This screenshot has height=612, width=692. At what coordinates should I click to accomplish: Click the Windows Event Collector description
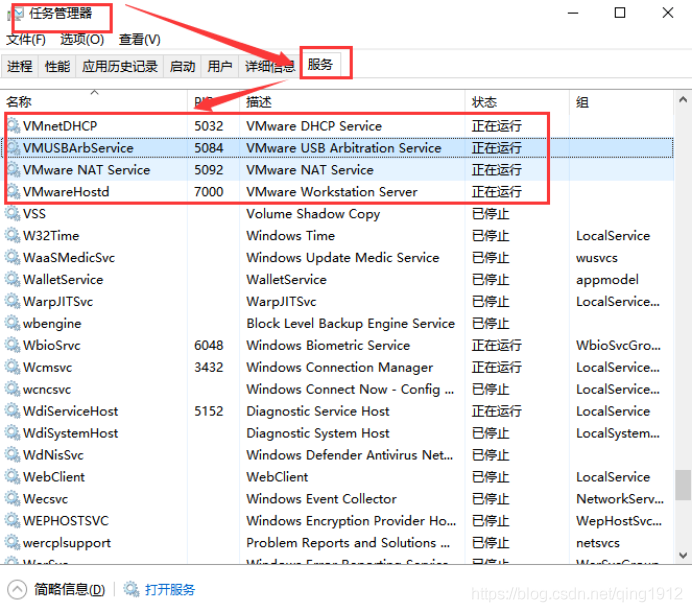(x=321, y=499)
